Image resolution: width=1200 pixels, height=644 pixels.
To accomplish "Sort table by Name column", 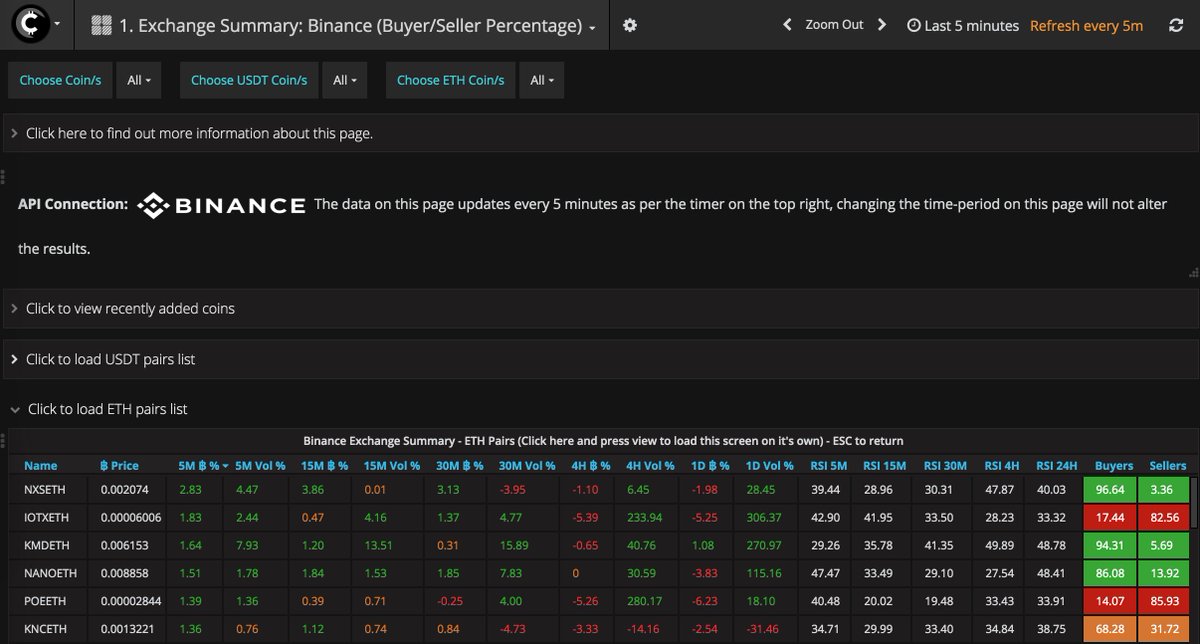I will pyautogui.click(x=41, y=465).
